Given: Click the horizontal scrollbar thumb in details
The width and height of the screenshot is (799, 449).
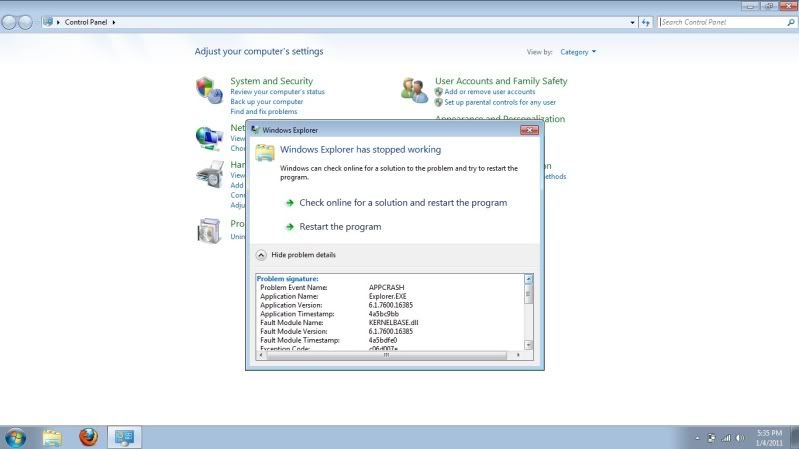Looking at the screenshot, I should click(386, 355).
